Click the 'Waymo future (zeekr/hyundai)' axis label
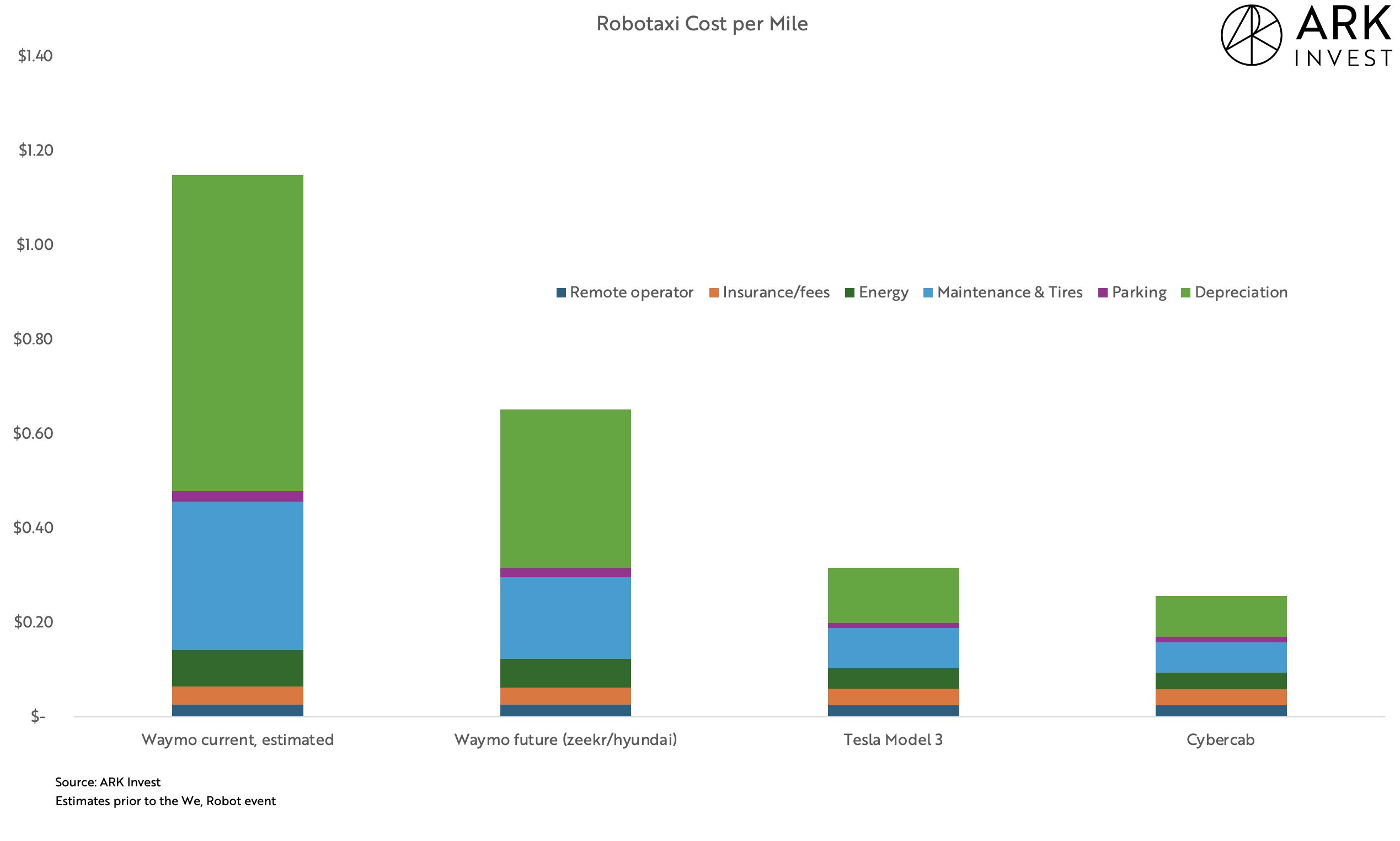The width and height of the screenshot is (1400, 841). (x=566, y=740)
